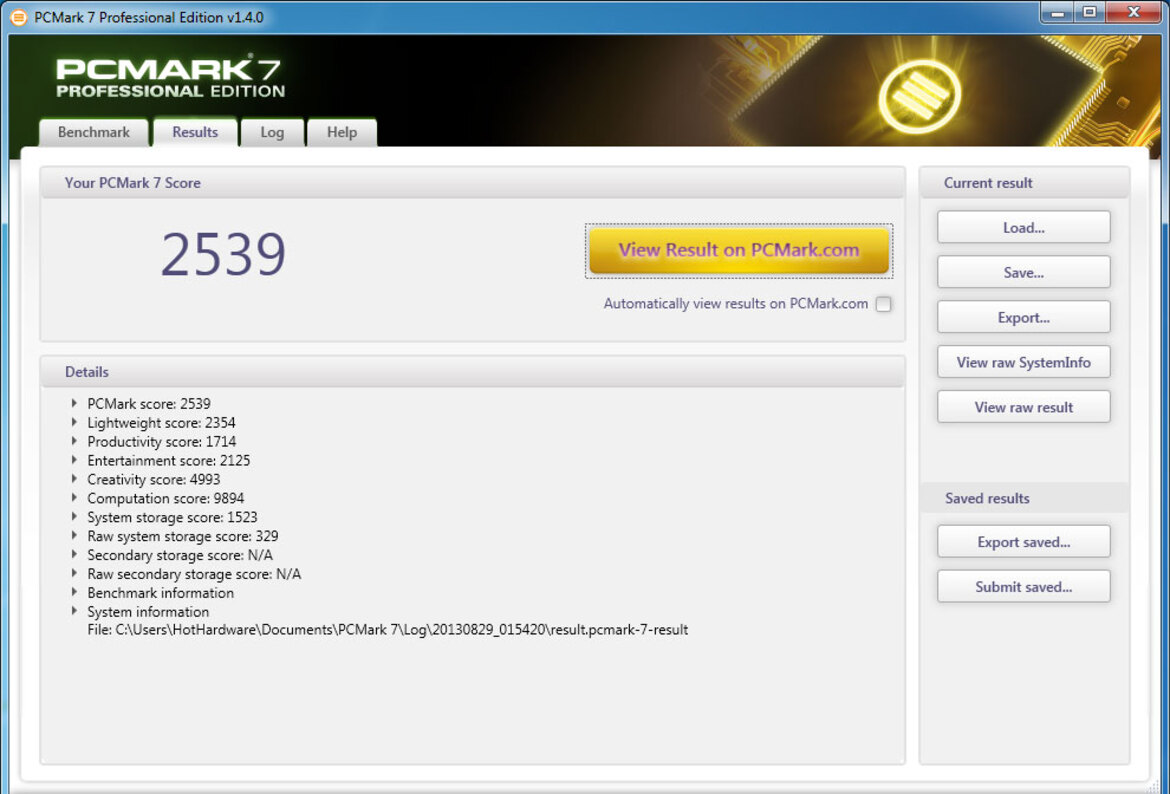
Task: Expand the System information row
Action: click(x=74, y=611)
